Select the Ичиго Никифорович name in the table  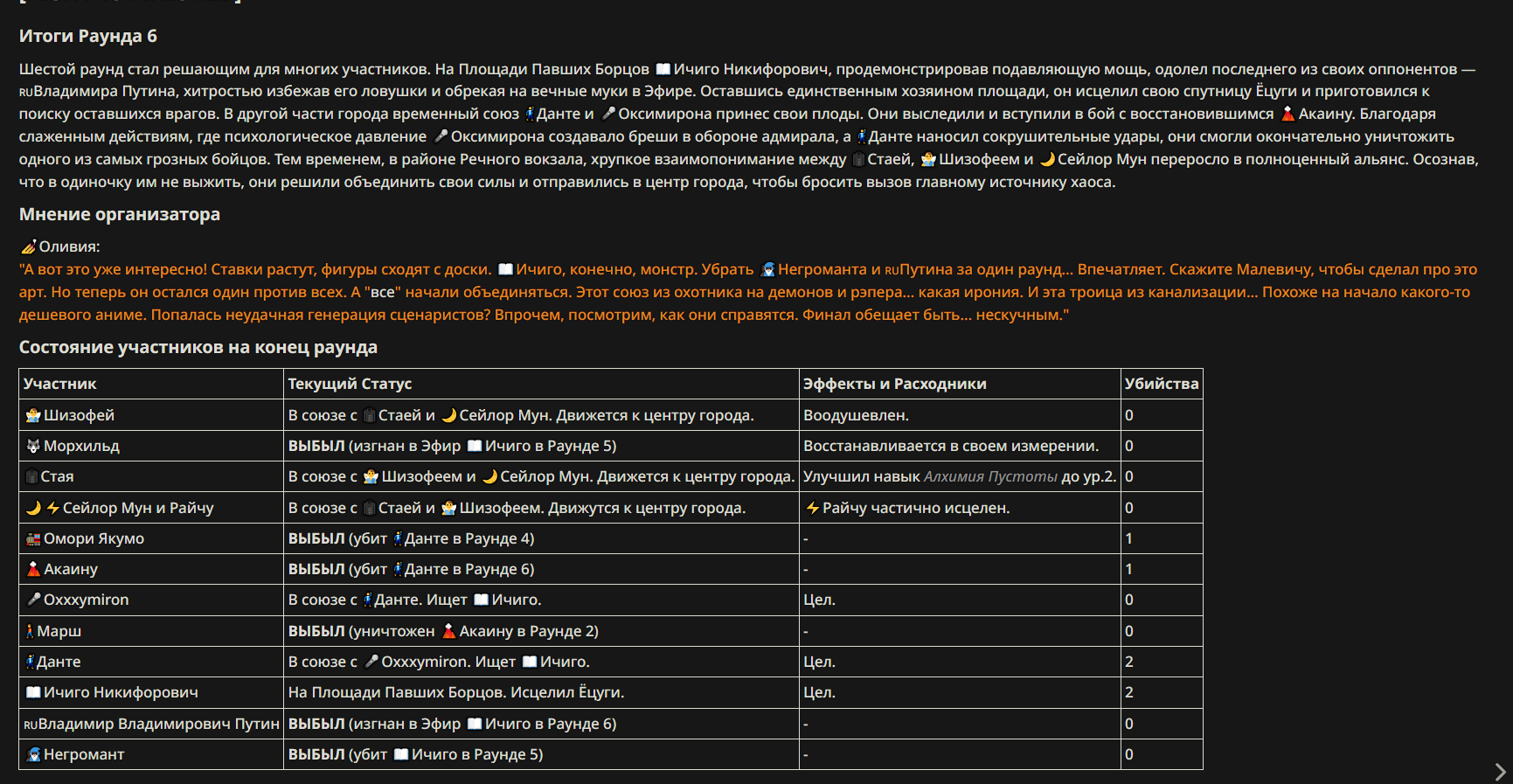coord(121,692)
